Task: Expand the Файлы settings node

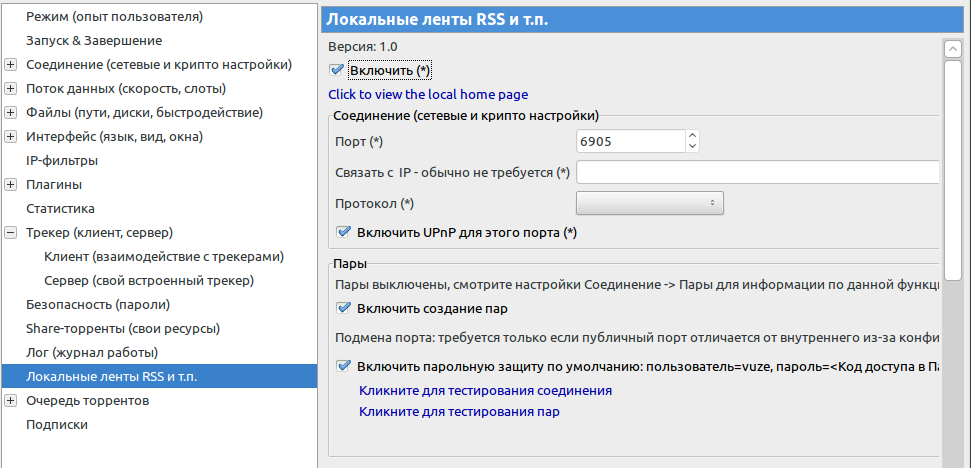Action: click(x=11, y=113)
